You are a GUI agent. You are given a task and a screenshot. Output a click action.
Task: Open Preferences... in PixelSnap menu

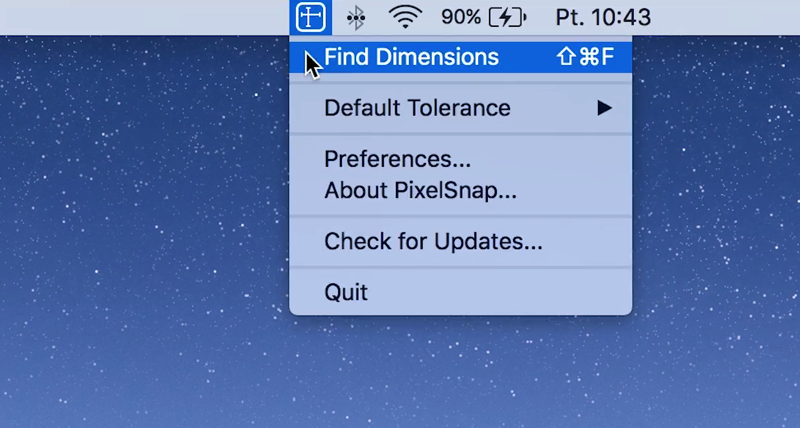397,159
